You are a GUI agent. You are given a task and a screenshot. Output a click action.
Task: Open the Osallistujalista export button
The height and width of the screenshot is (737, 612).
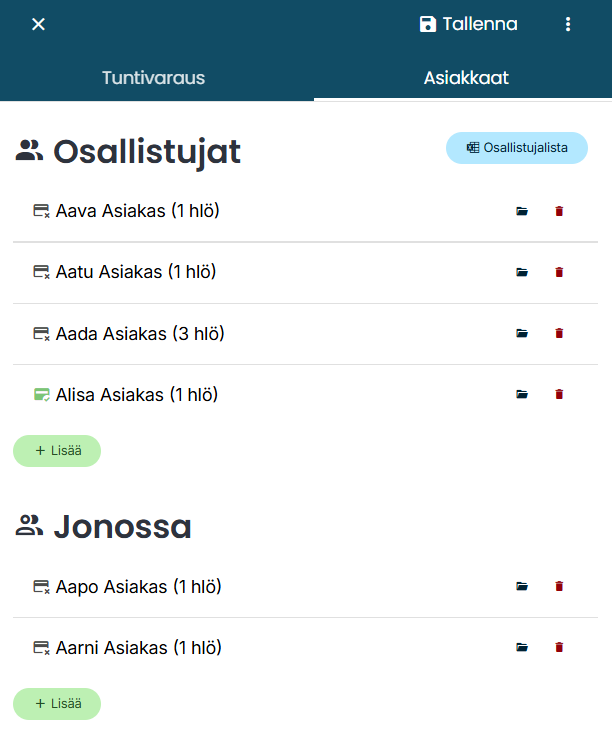pos(517,148)
